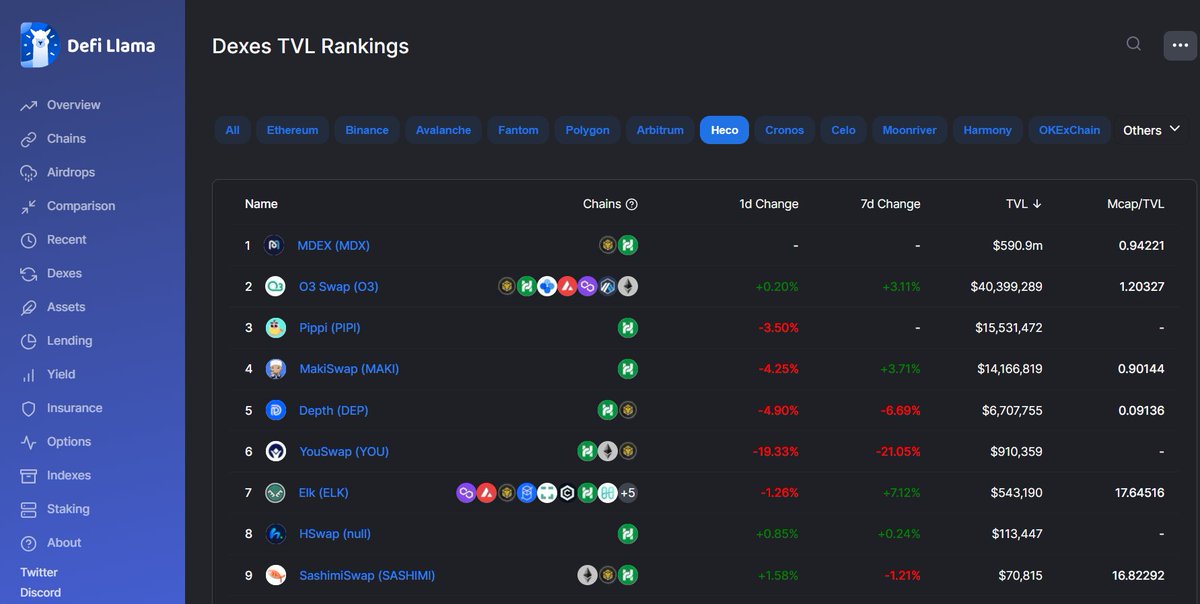The width and height of the screenshot is (1200, 604).
Task: Select the Arbitrum chain filter
Action: [660, 130]
